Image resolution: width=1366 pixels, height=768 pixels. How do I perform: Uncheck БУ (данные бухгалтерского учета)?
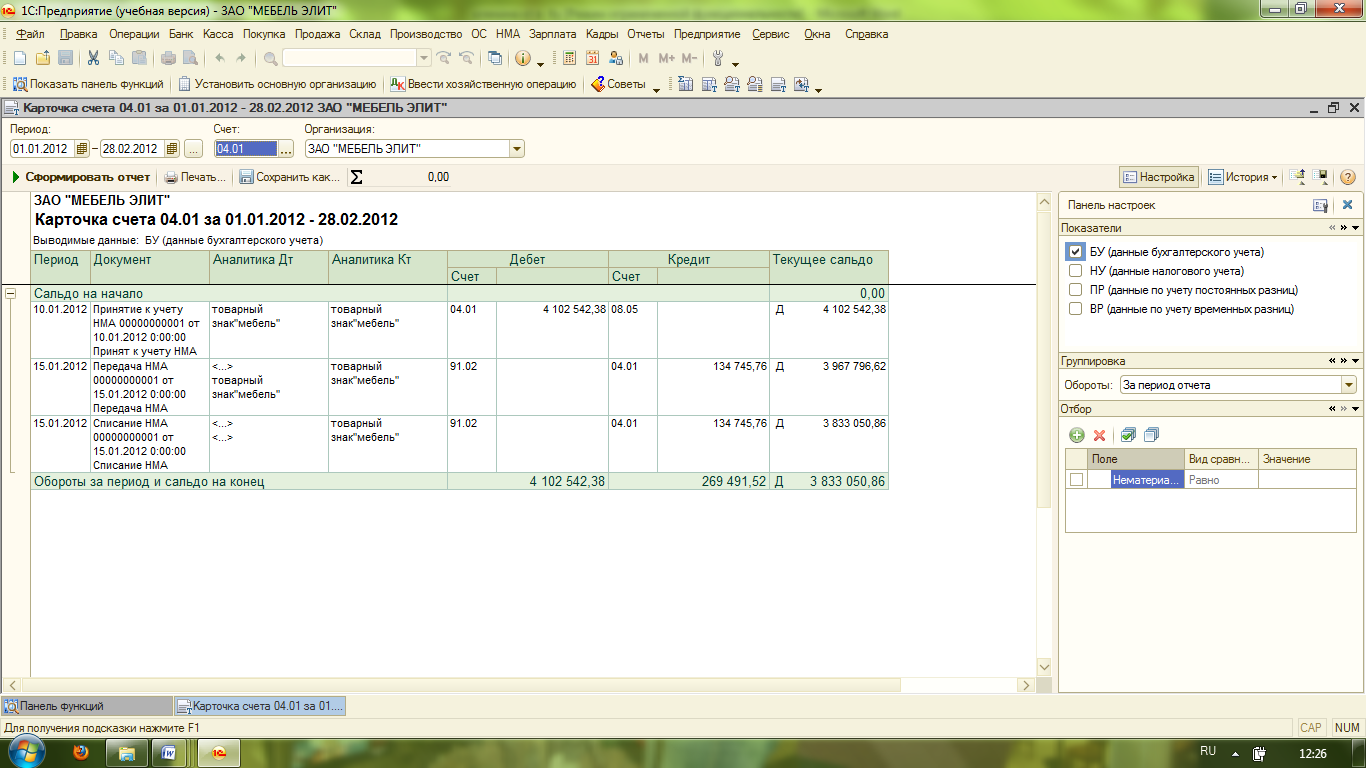click(1075, 252)
